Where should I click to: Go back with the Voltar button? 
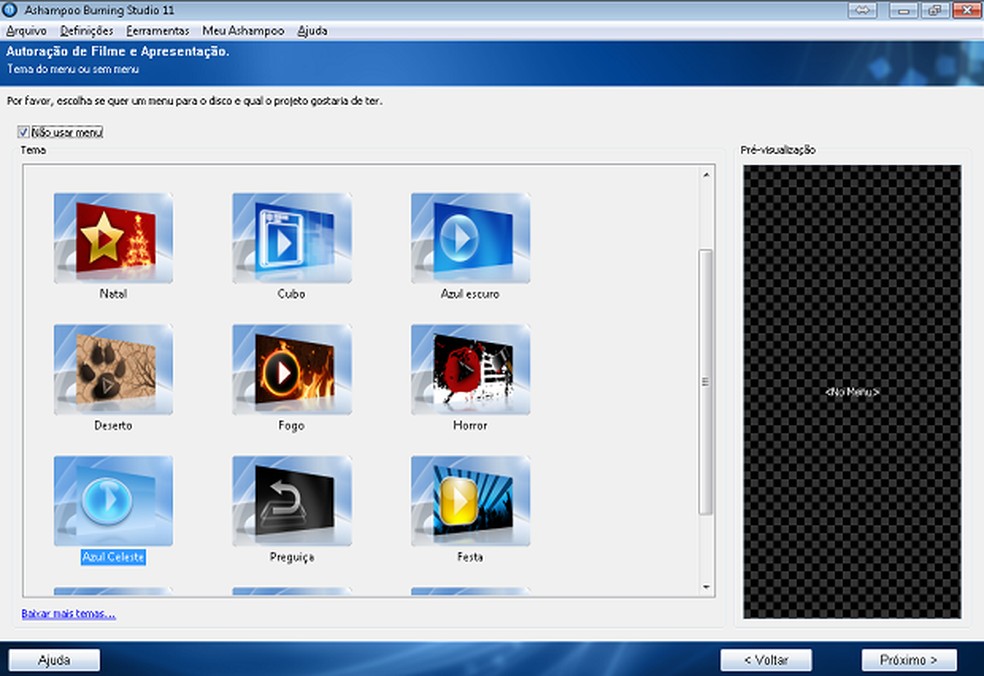[x=766, y=660]
